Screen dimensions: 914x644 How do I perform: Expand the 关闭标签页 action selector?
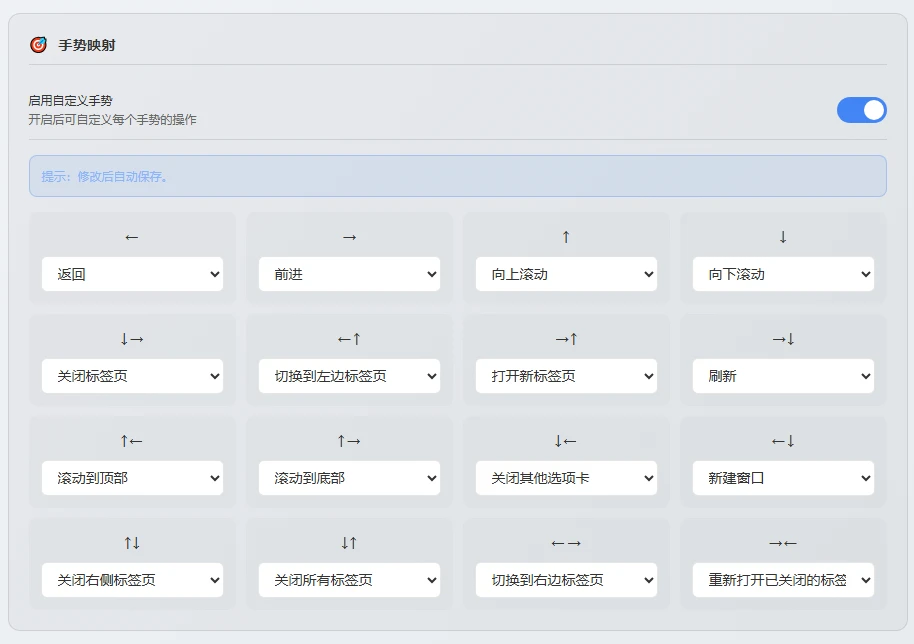[131, 376]
